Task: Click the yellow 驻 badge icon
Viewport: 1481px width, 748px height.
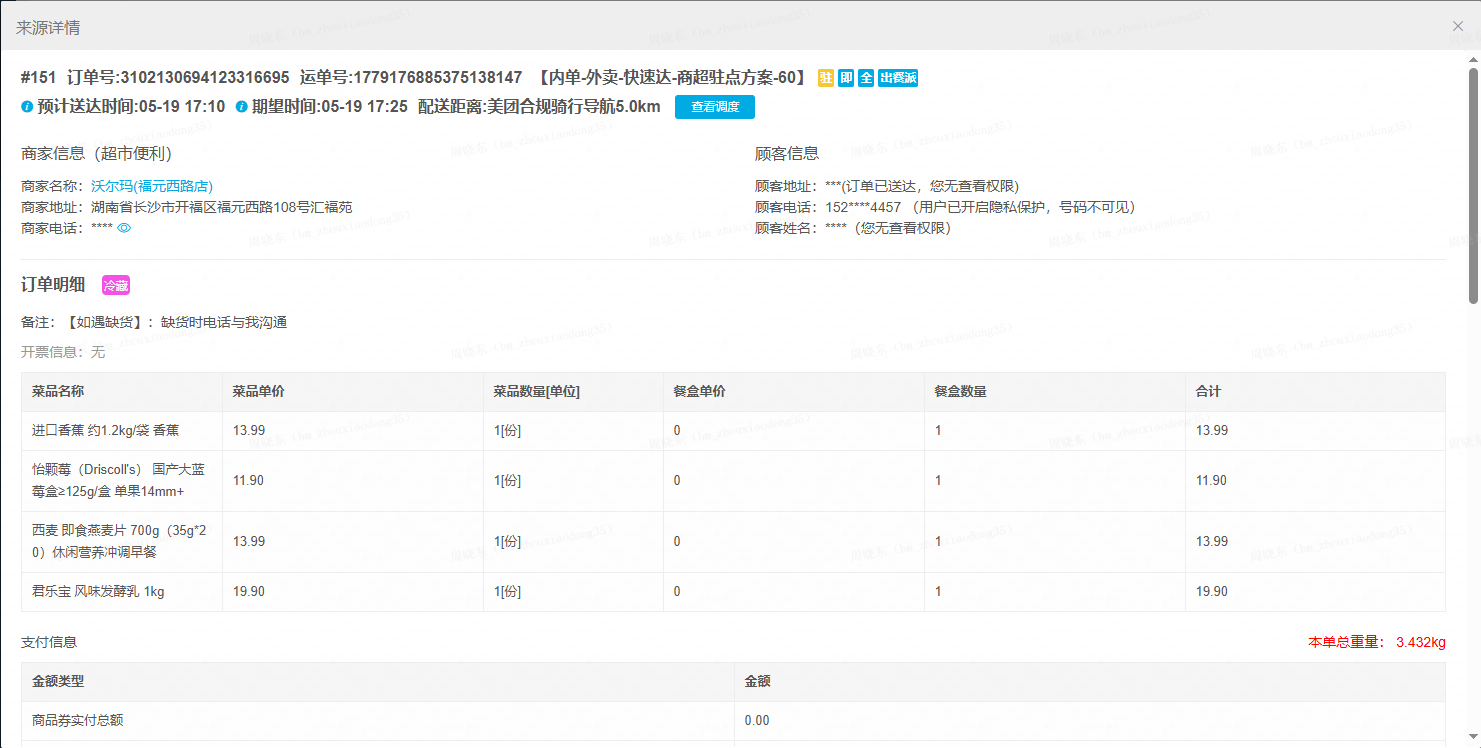Action: [826, 78]
